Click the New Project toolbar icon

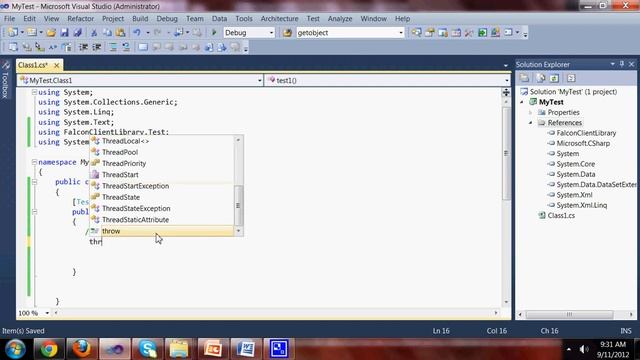pos(13,33)
